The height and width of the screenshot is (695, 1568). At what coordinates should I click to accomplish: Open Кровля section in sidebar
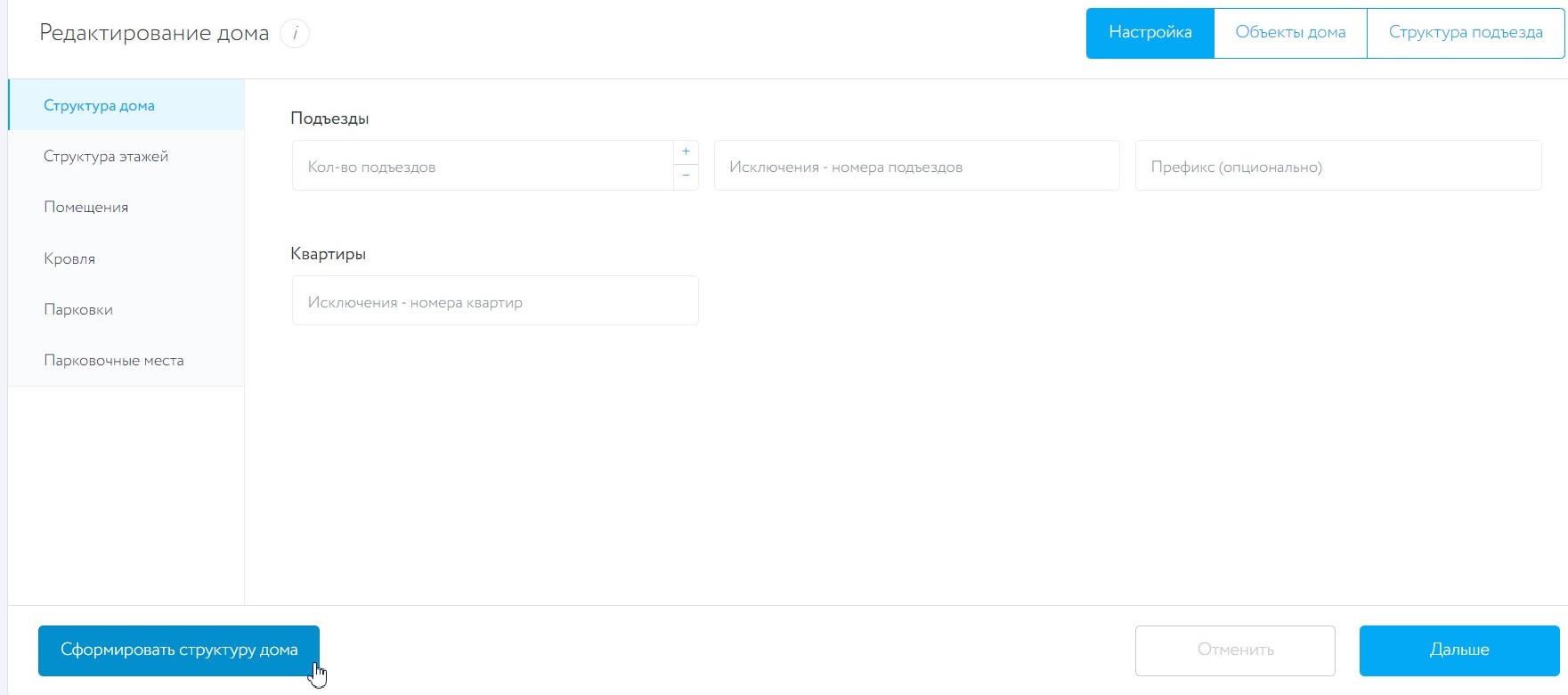126,258
